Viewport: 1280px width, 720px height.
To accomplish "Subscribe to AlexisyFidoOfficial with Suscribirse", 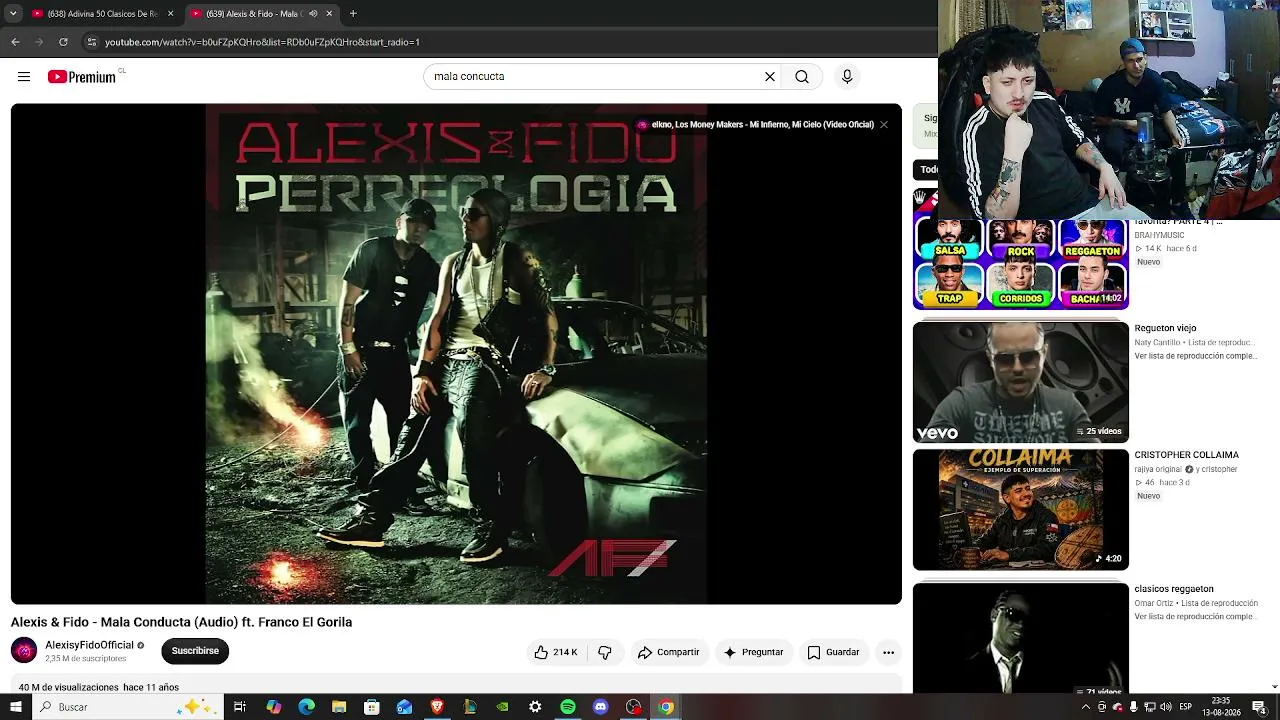I will (195, 651).
